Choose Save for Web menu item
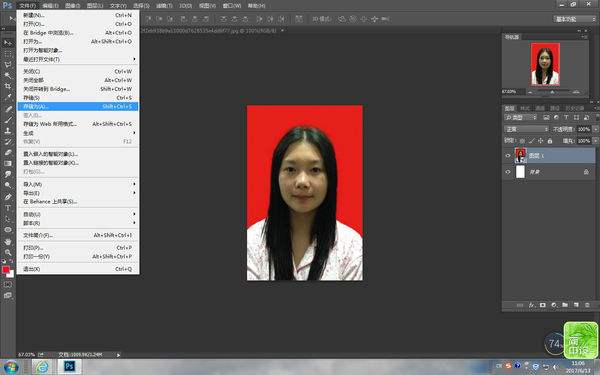Image resolution: width=600 pixels, height=375 pixels. pos(78,124)
